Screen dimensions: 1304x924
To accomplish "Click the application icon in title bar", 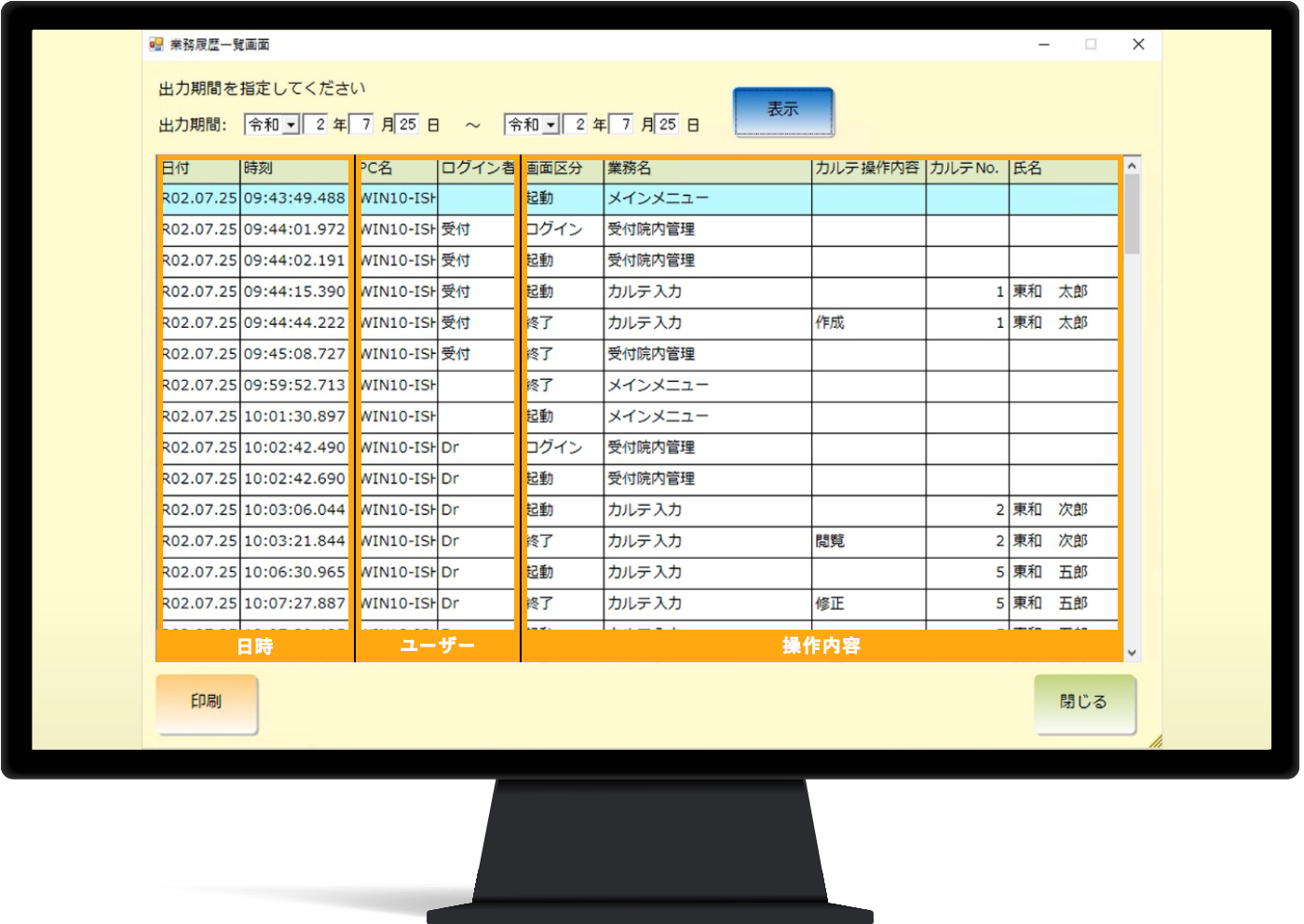I will [x=156, y=45].
